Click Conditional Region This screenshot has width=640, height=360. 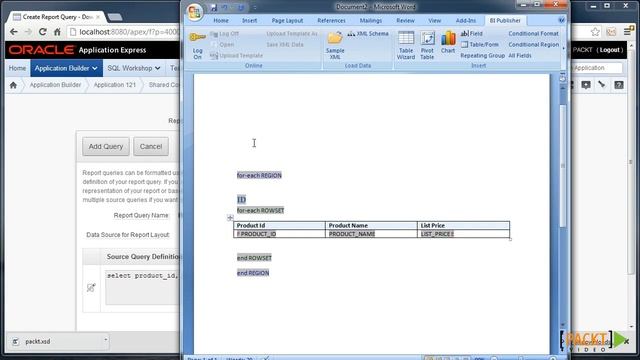click(x=533, y=44)
